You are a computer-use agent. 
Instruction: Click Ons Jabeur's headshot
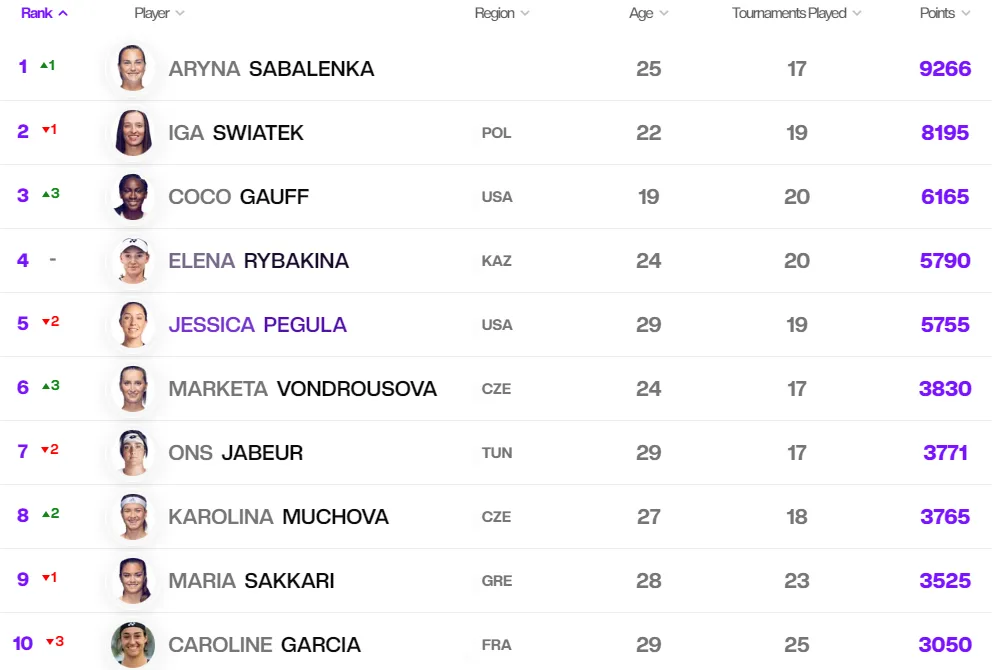(132, 452)
